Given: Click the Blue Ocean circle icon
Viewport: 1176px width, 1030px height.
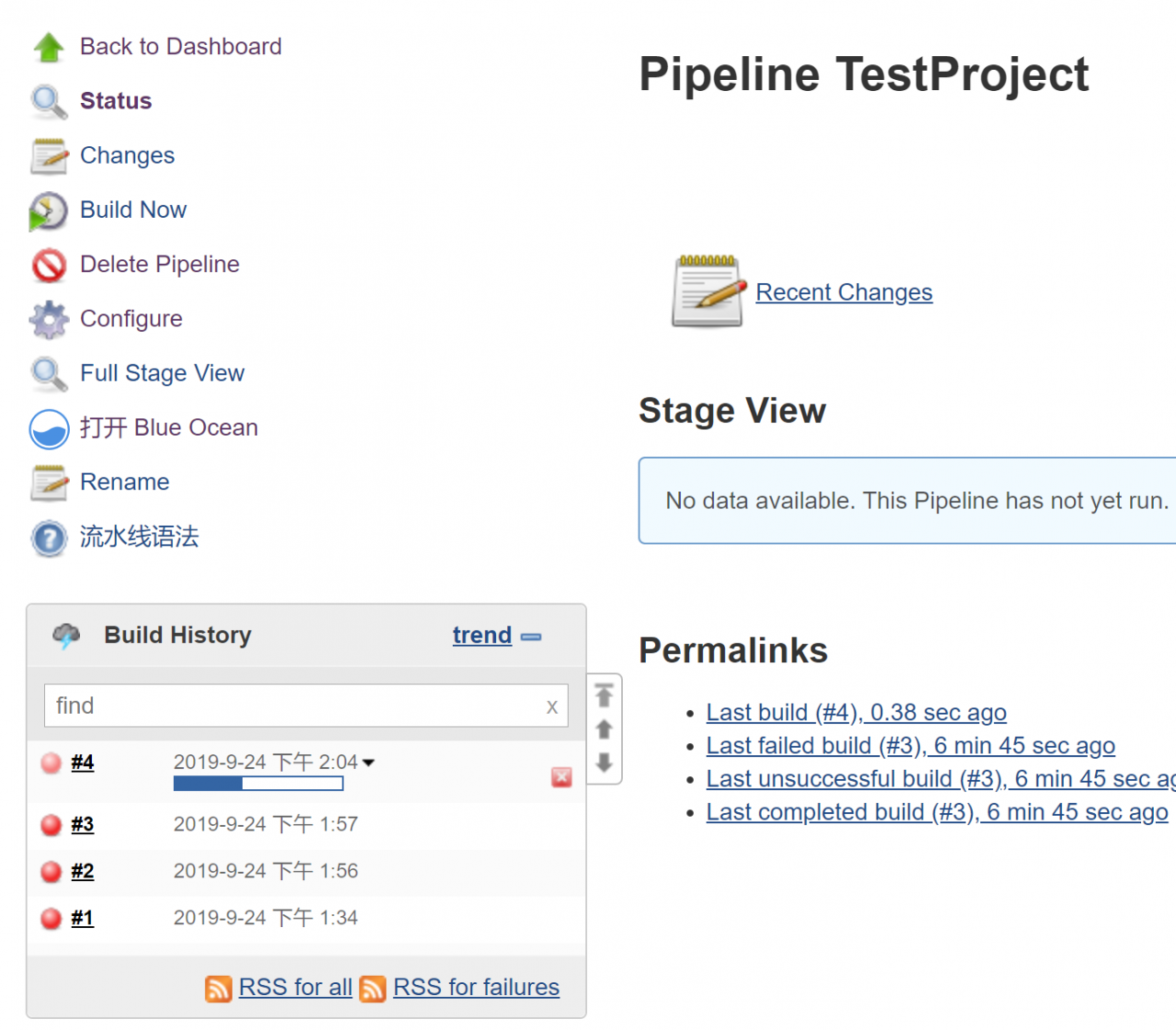Looking at the screenshot, I should [x=49, y=428].
